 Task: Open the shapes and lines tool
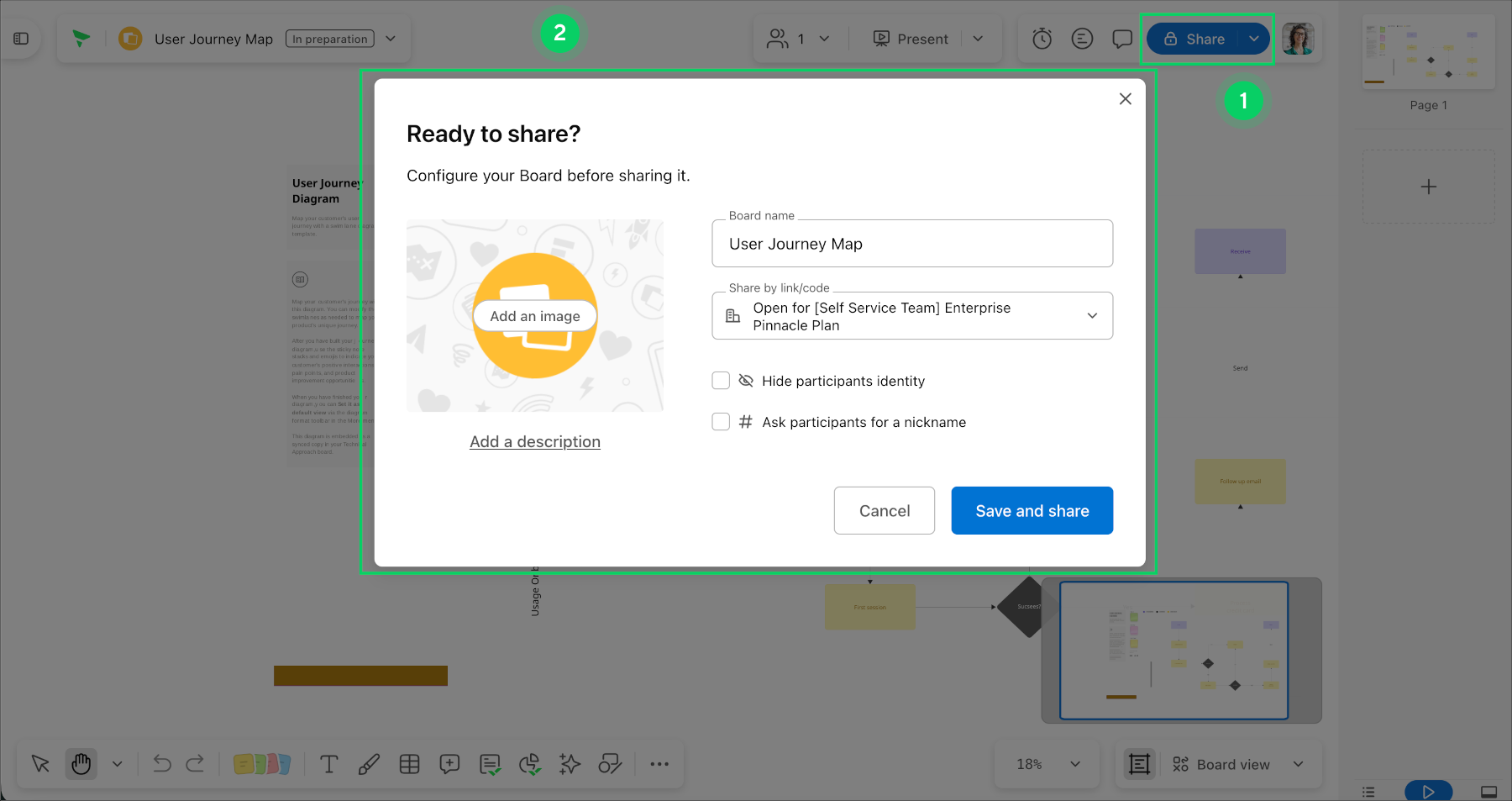click(611, 764)
